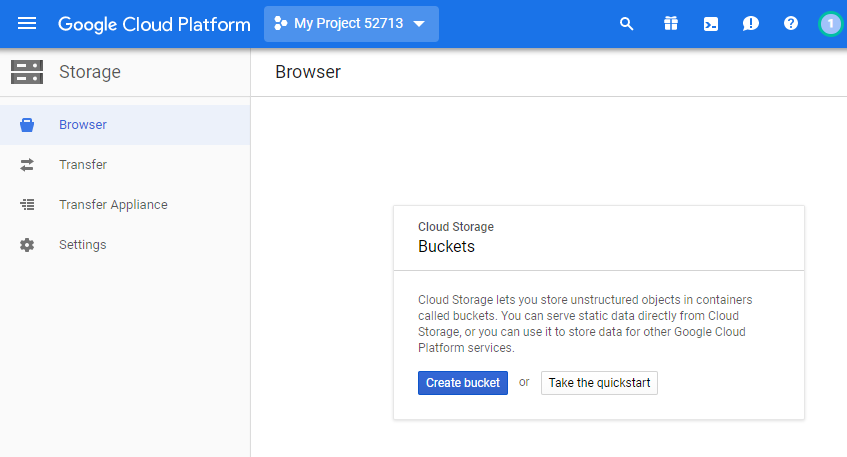Screen dimensions: 847x457
Task: Click the Browser bucket icon in sidebar
Action: click(27, 125)
